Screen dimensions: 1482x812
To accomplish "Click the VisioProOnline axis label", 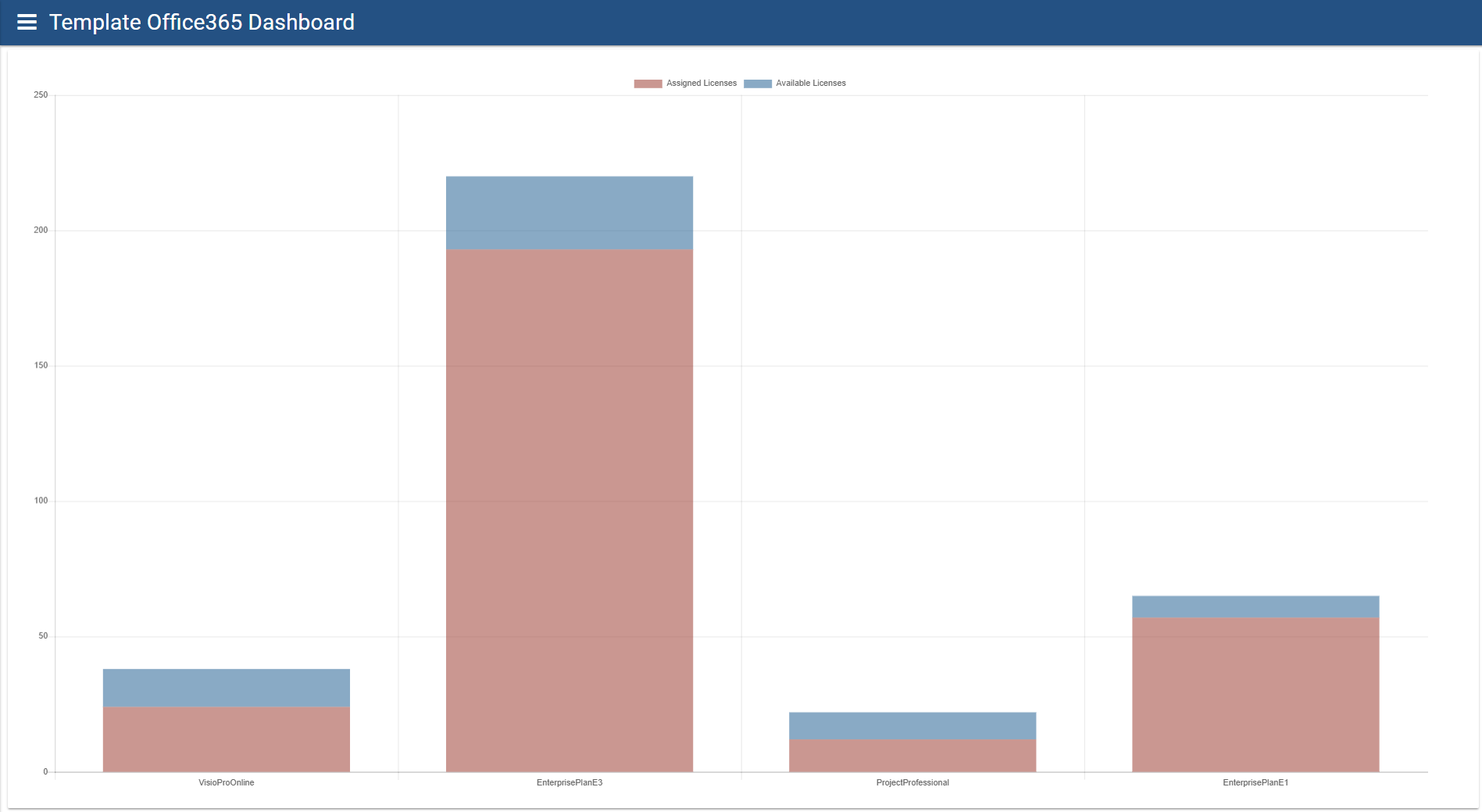I will [227, 782].
